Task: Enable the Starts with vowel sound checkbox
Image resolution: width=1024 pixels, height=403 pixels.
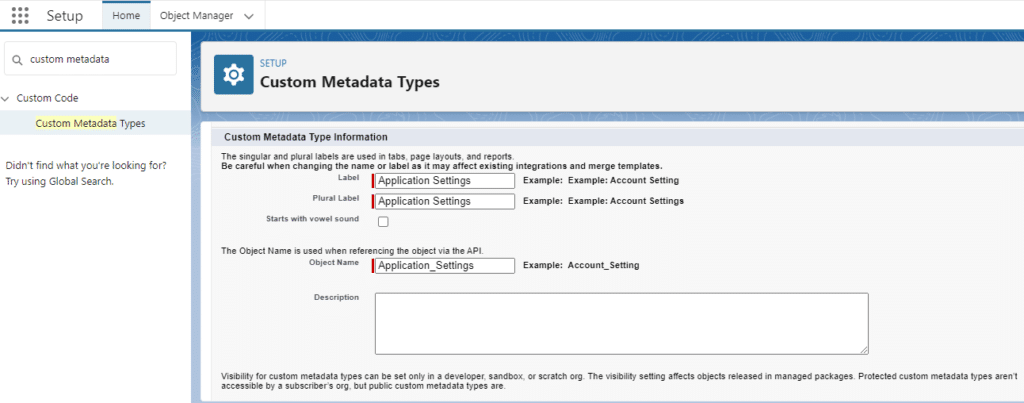Action: tap(382, 222)
